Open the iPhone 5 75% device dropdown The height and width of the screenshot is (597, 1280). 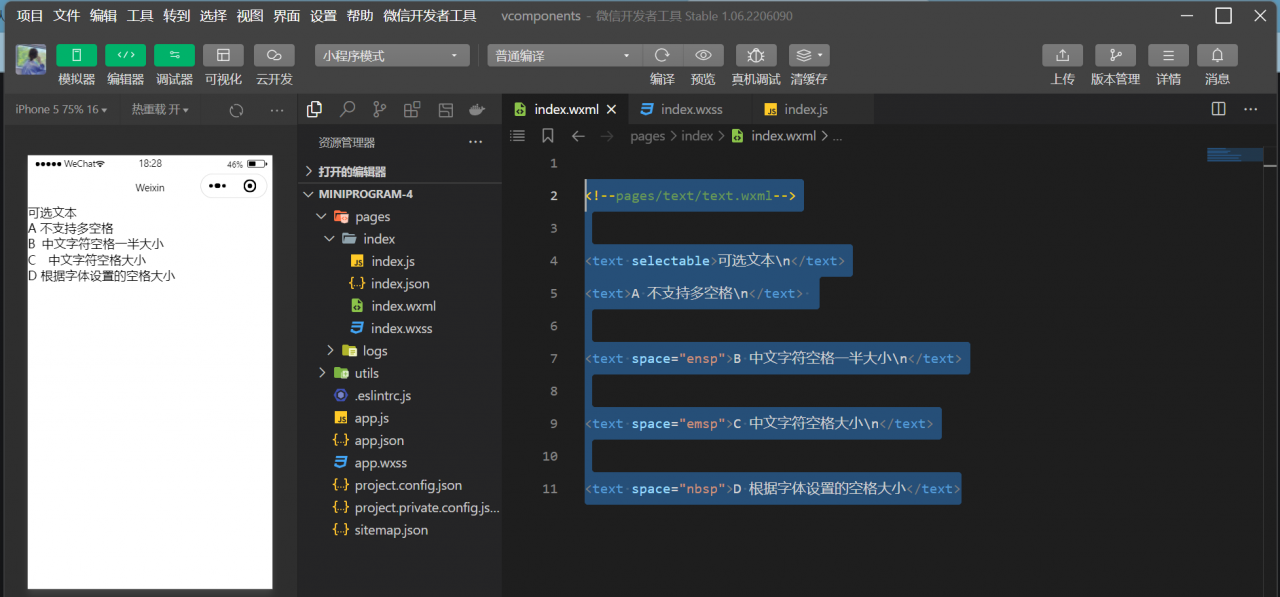click(x=62, y=110)
